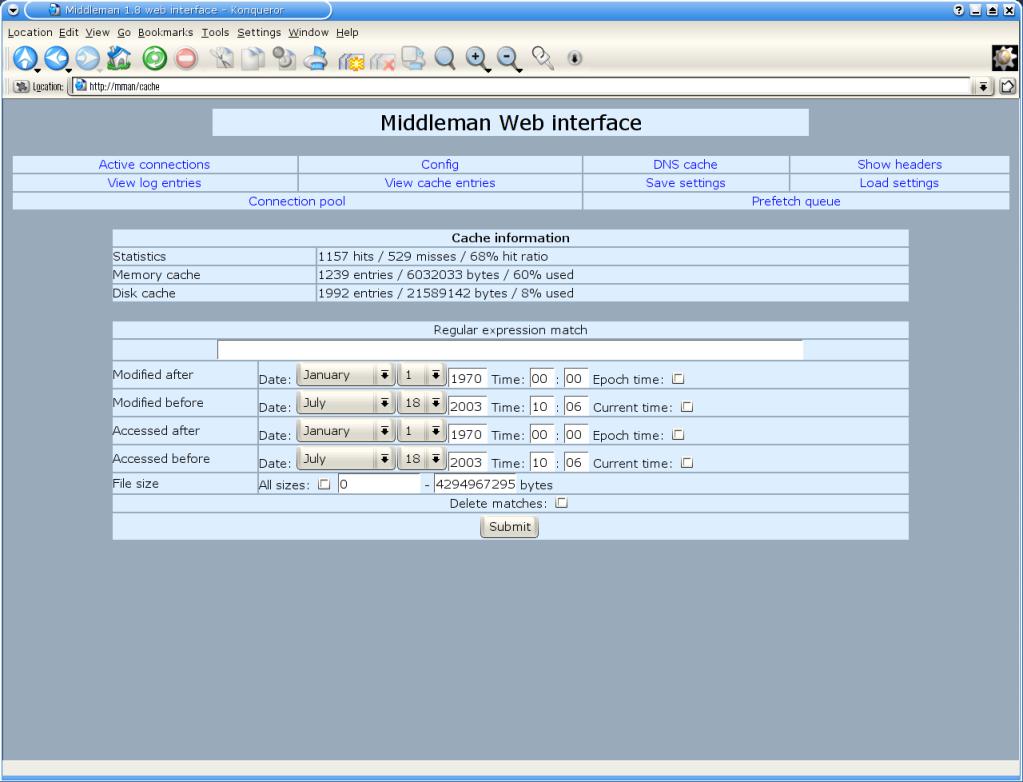Click the Save settings link
The image size is (1023, 782).
[x=686, y=183]
